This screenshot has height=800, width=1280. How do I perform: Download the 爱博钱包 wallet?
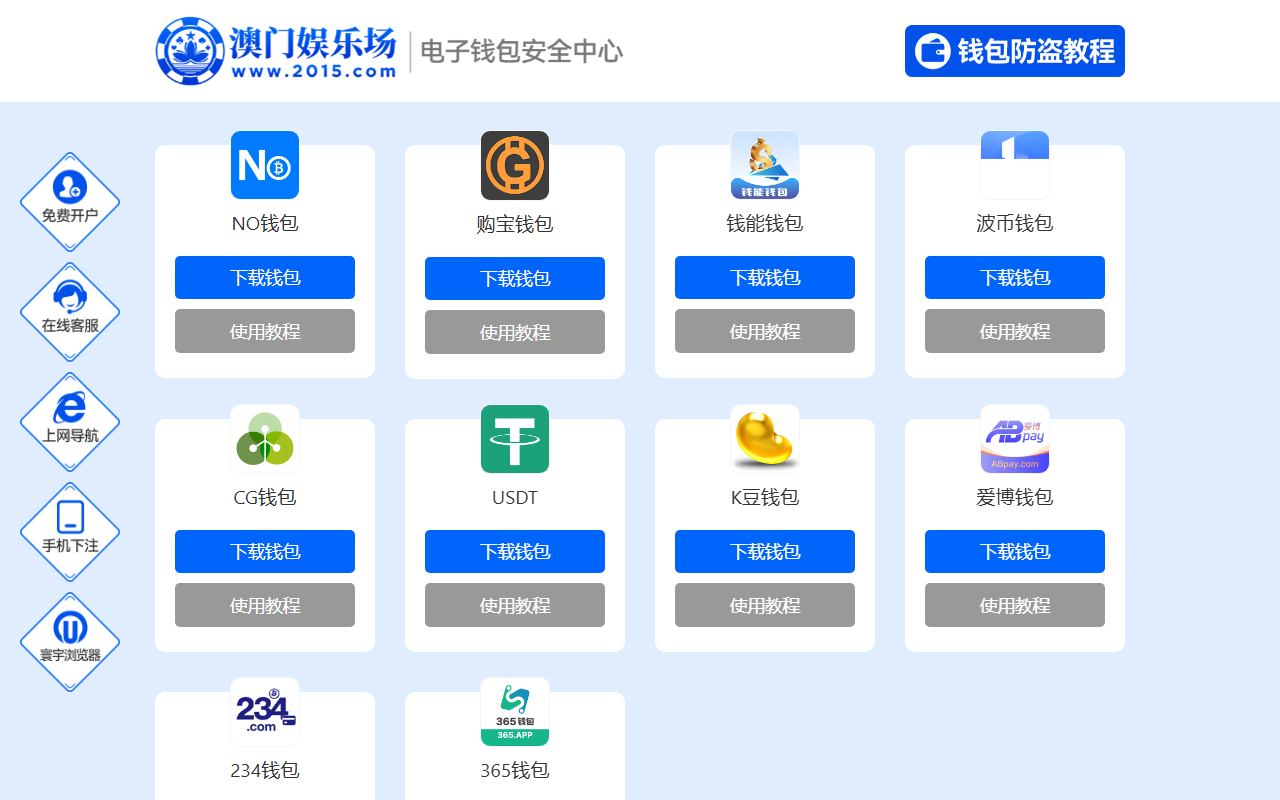point(1015,551)
